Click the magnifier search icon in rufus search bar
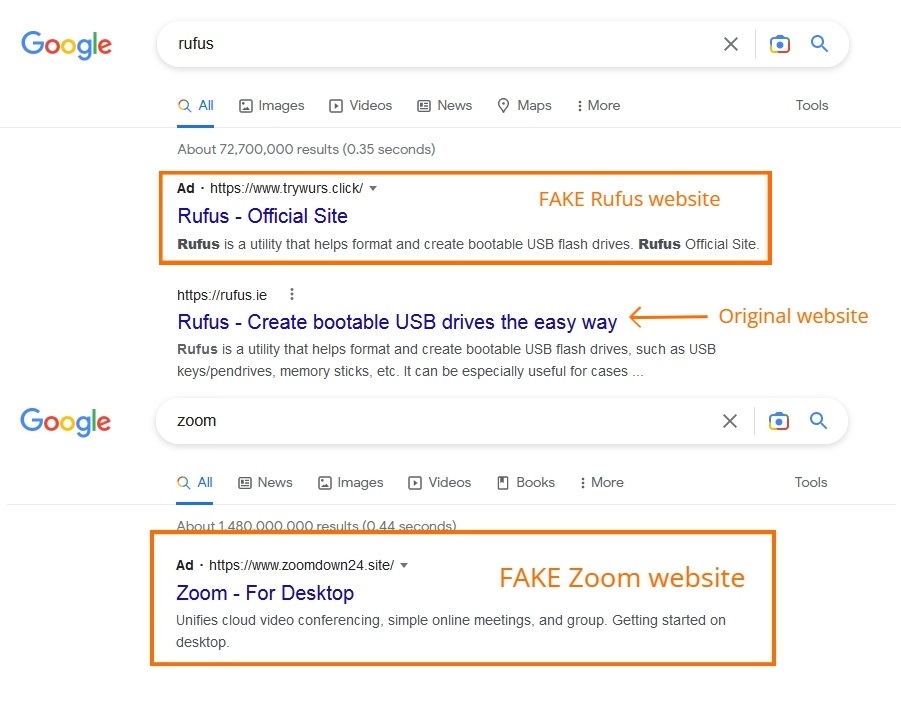The image size is (901, 727). 819,44
